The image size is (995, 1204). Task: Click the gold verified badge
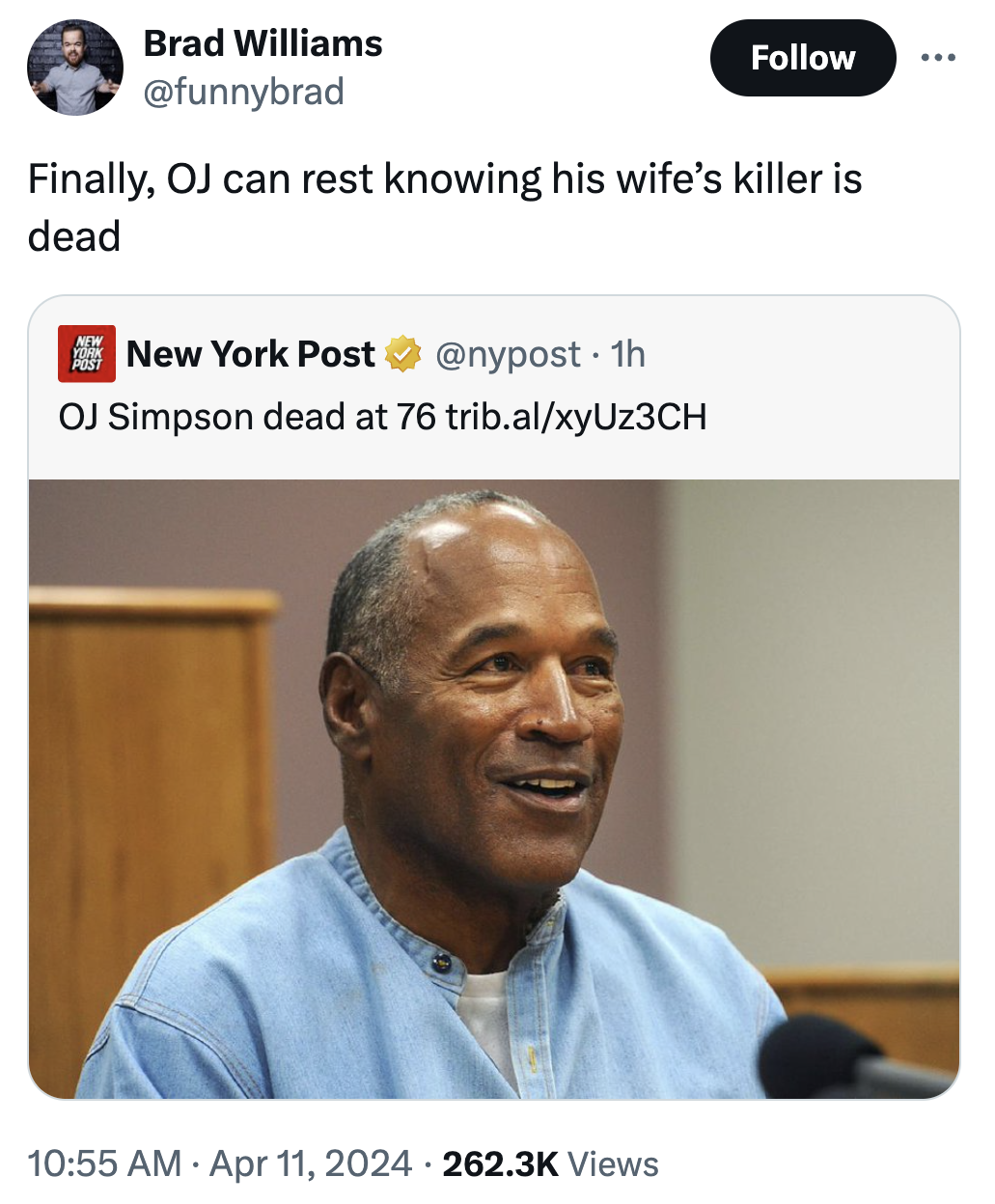(403, 354)
